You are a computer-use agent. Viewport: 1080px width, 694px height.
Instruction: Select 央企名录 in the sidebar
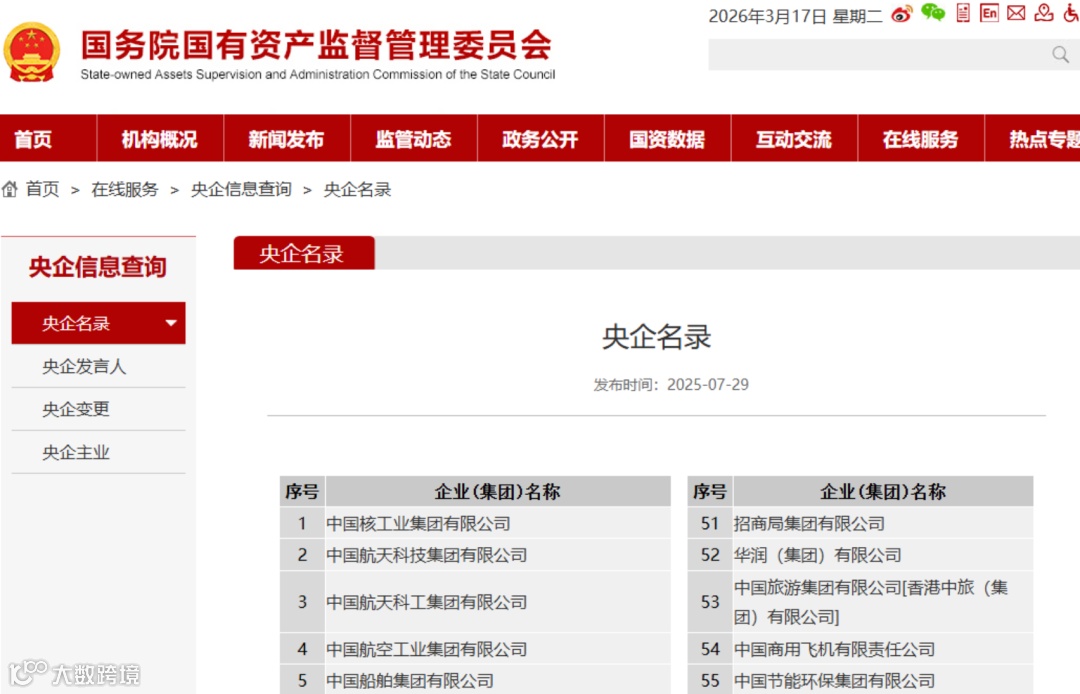click(x=98, y=323)
